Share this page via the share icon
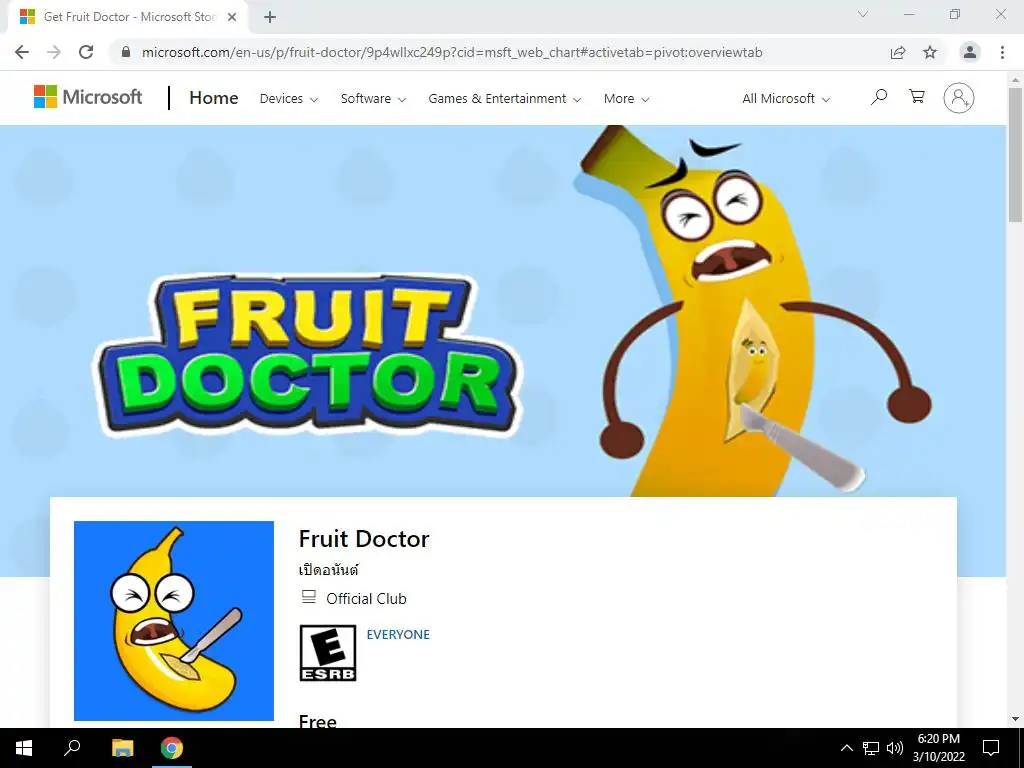This screenshot has height=768, width=1024. 898,52
